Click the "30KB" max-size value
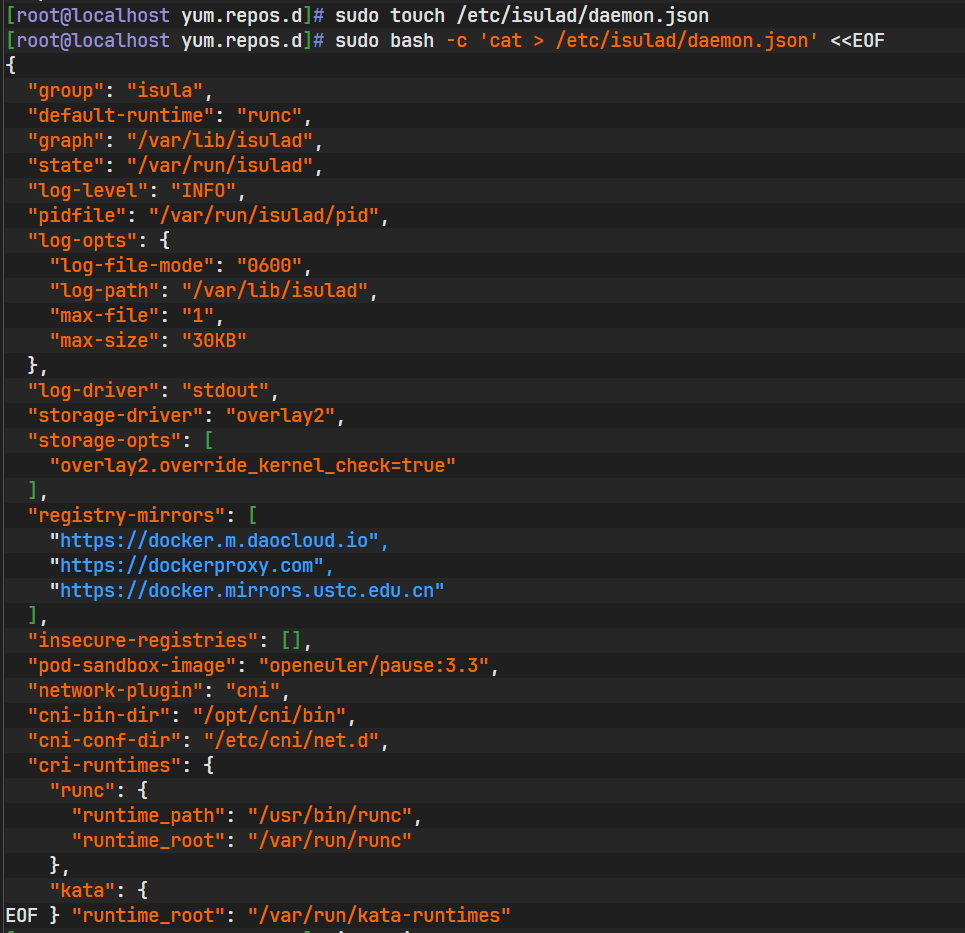This screenshot has height=933, width=965. point(214,340)
